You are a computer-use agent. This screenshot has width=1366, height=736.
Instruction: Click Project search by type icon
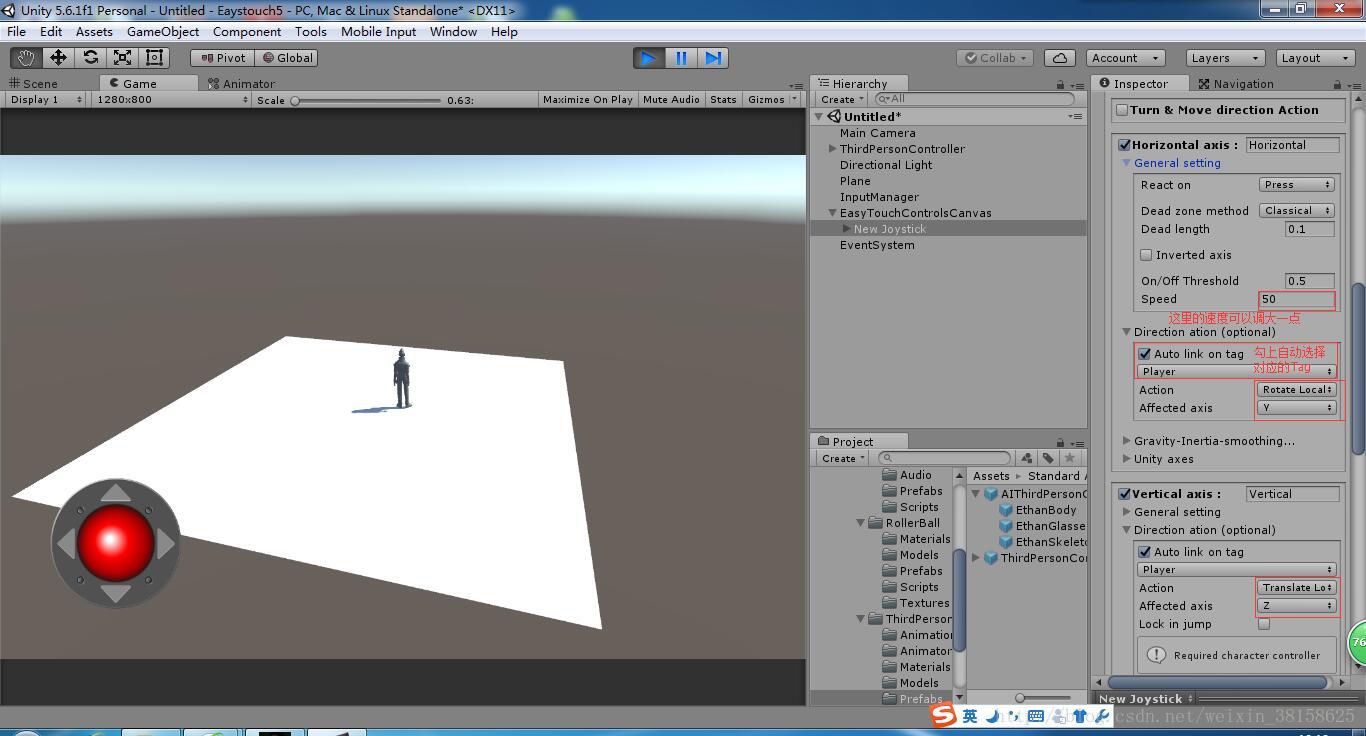click(1027, 458)
